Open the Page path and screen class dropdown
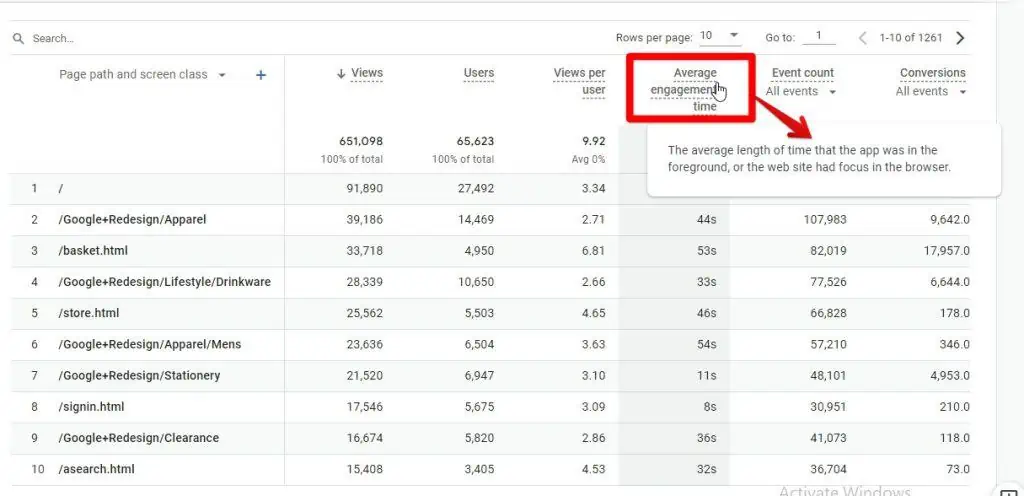Image resolution: width=1024 pixels, height=496 pixels. pos(222,75)
